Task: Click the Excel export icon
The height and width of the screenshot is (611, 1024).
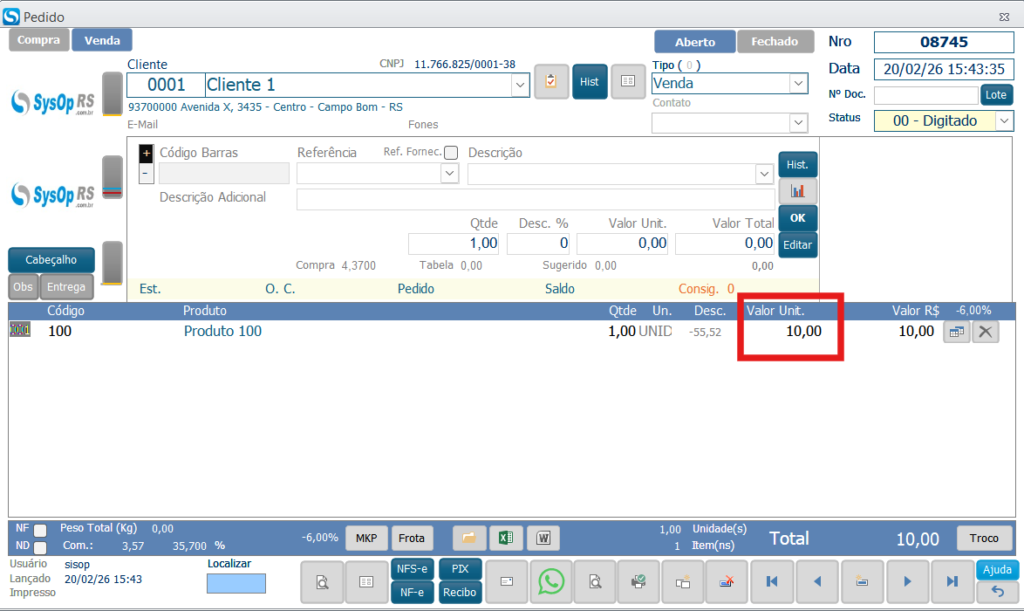Action: (506, 538)
